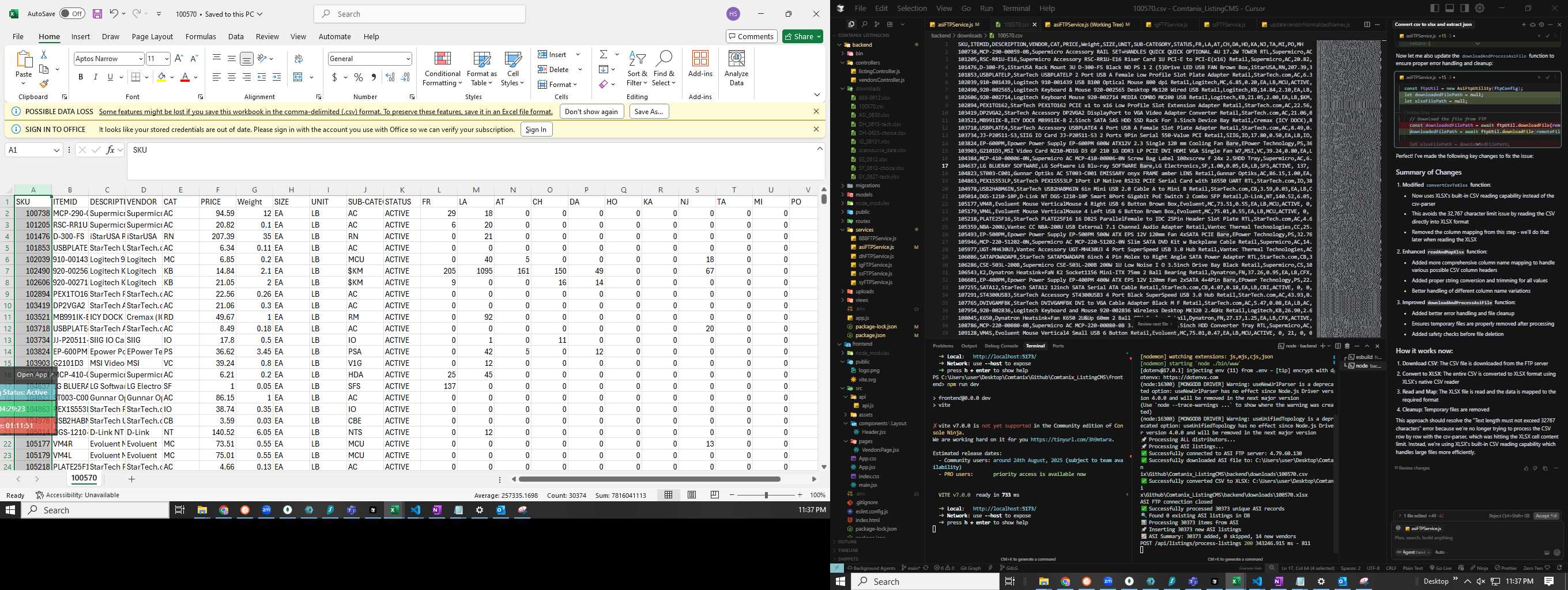Click the Excel zoom slider

(766, 495)
